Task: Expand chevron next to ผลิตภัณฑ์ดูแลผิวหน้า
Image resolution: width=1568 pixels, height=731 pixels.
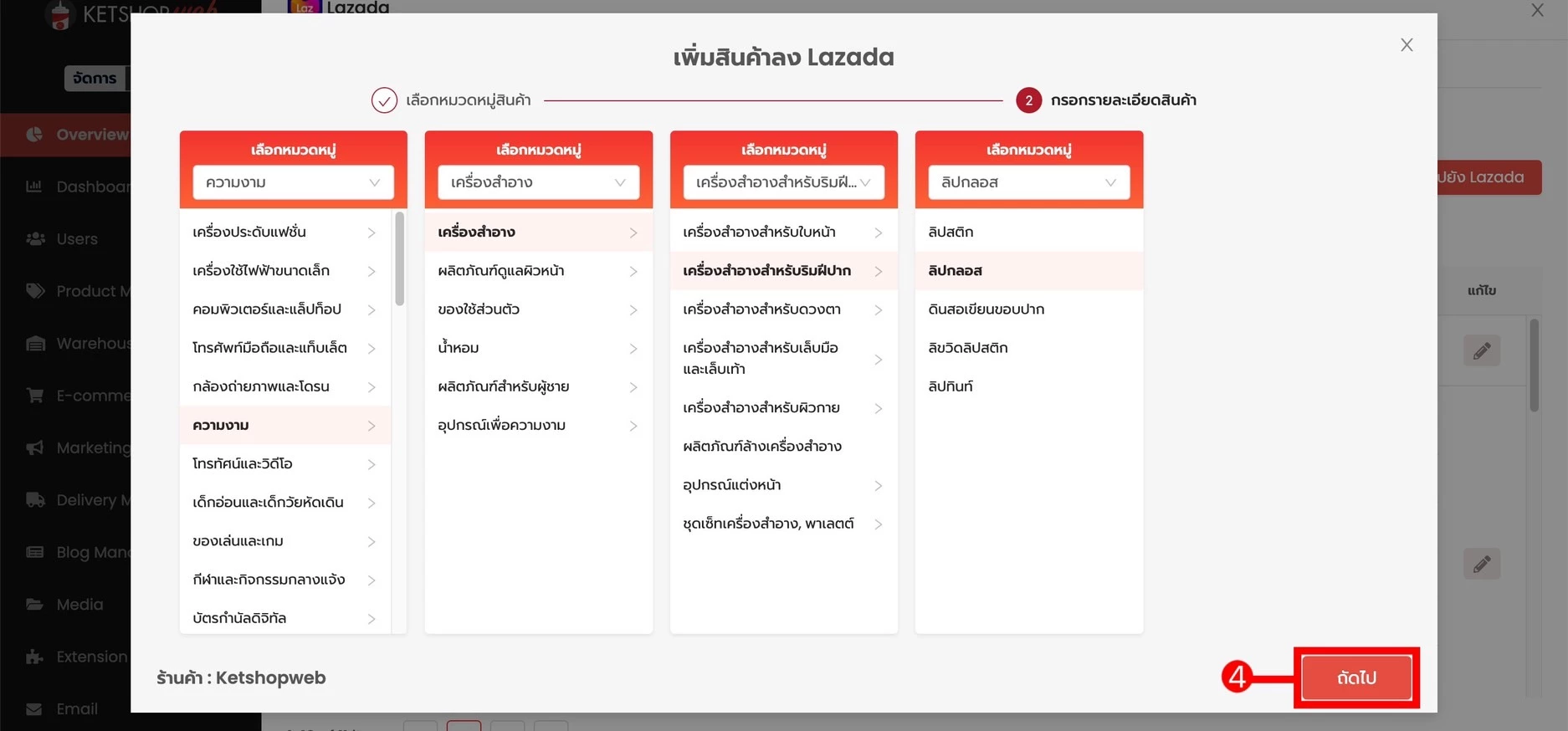Action: pos(633,271)
